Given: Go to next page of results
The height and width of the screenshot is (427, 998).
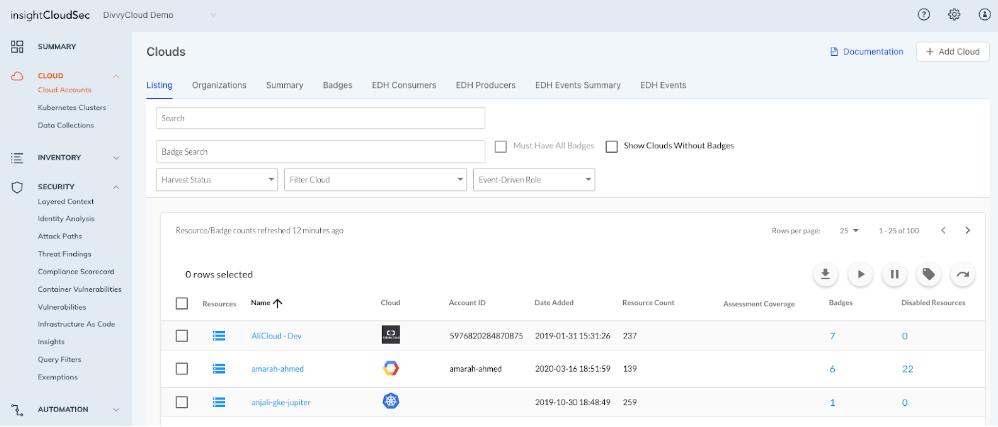Looking at the screenshot, I should (967, 231).
